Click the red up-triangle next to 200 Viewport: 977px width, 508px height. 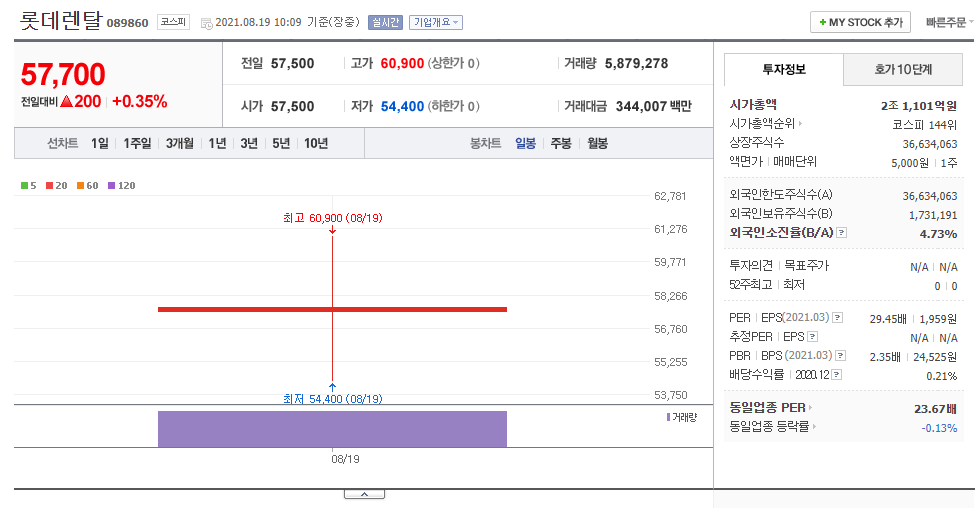point(67,102)
